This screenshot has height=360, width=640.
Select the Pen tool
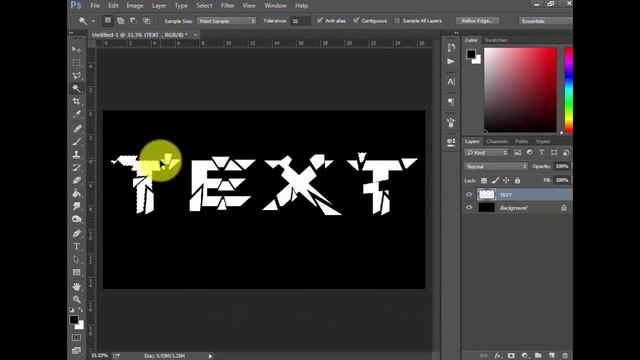click(76, 233)
